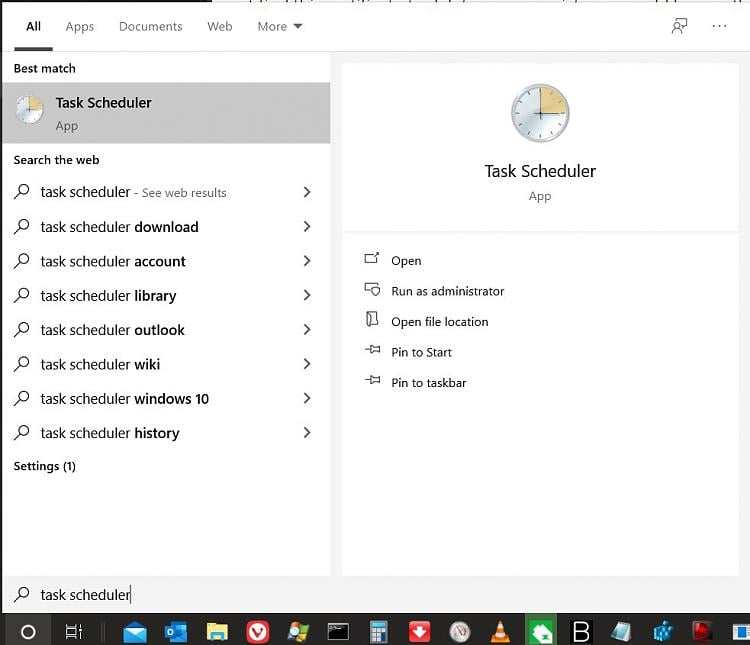Viewport: 750px width, 645px height.
Task: Click the Task View taskbar button
Action: click(x=73, y=632)
